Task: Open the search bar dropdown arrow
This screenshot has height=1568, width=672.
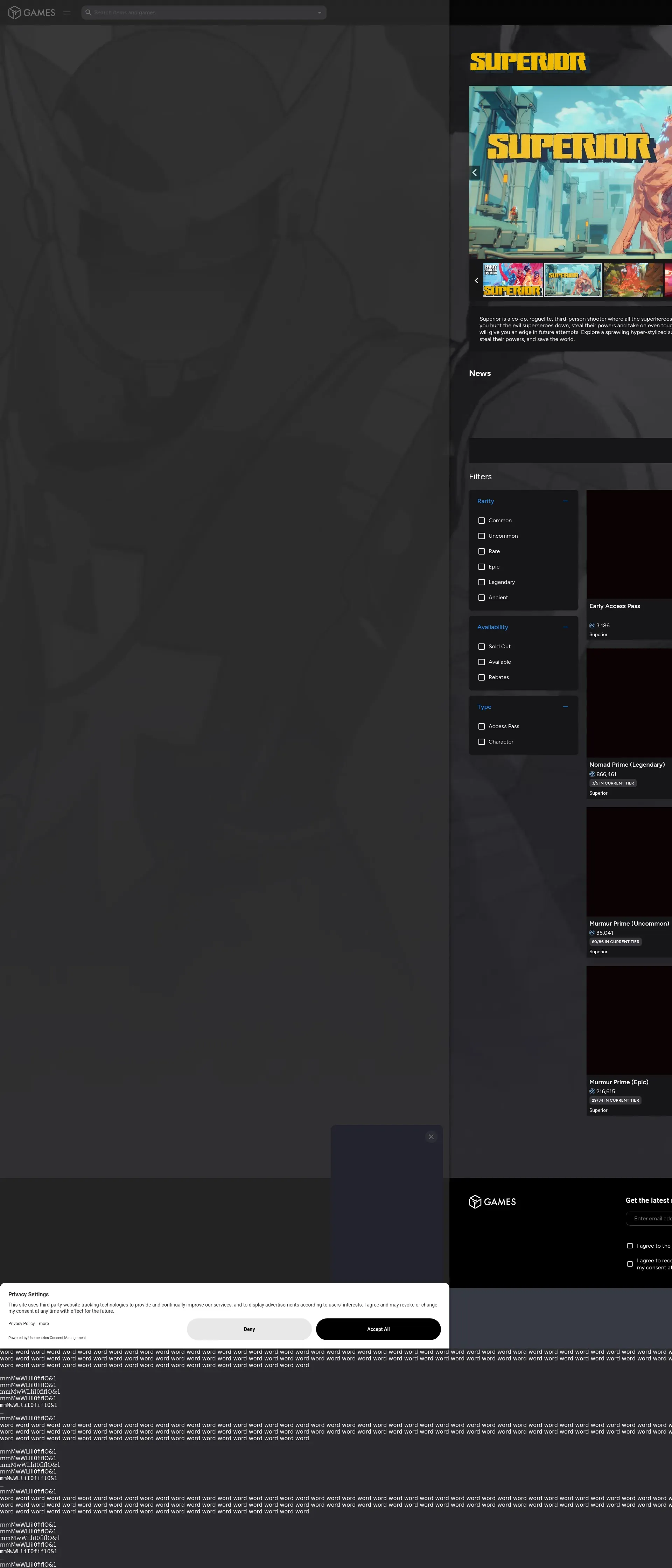Action: [320, 13]
